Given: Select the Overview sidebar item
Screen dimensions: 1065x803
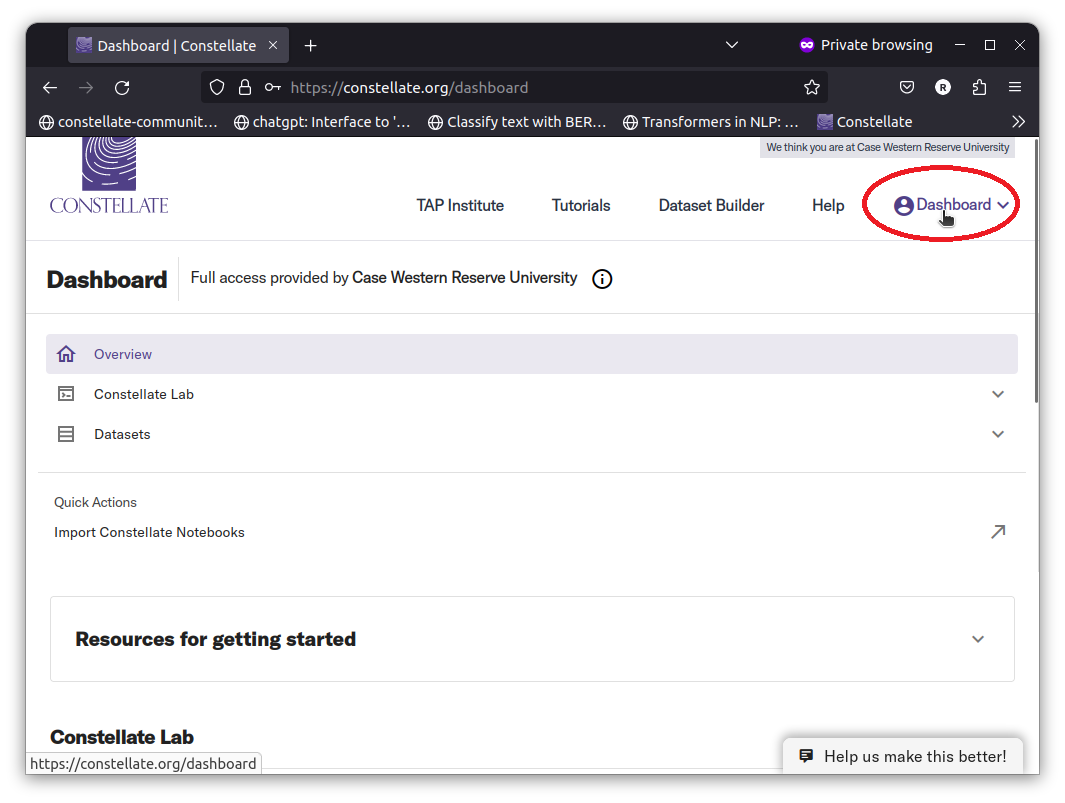Looking at the screenshot, I should tap(532, 354).
